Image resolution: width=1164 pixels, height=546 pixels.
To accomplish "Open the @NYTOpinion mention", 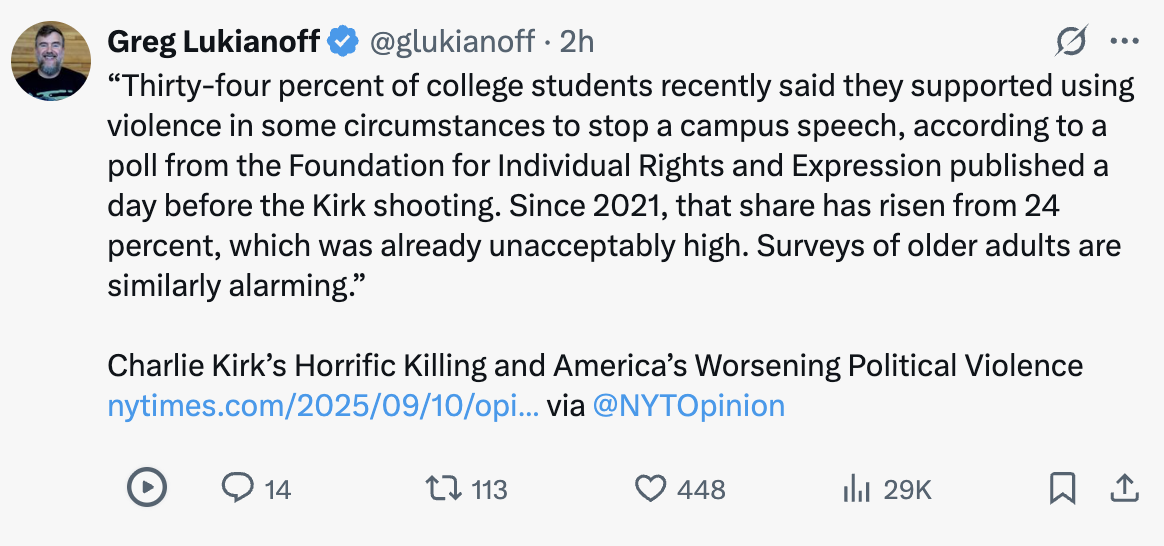I will click(689, 405).
